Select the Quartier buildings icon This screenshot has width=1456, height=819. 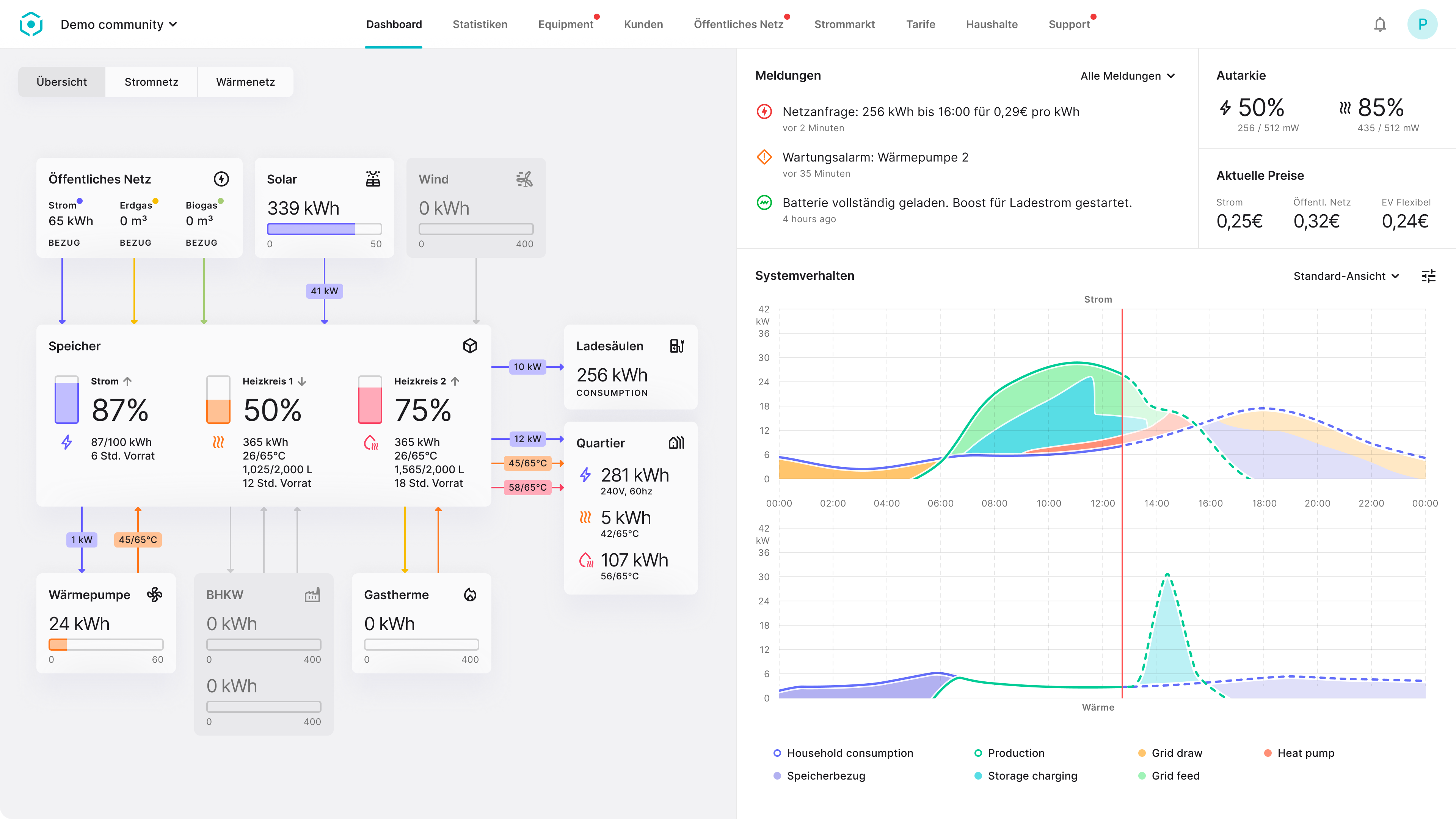click(x=676, y=443)
